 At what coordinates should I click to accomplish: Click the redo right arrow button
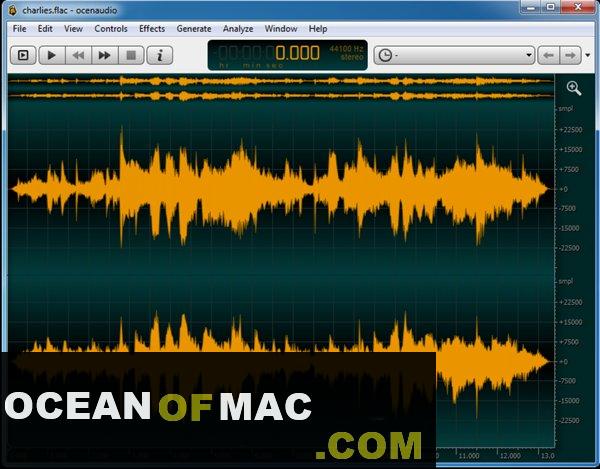tap(570, 55)
